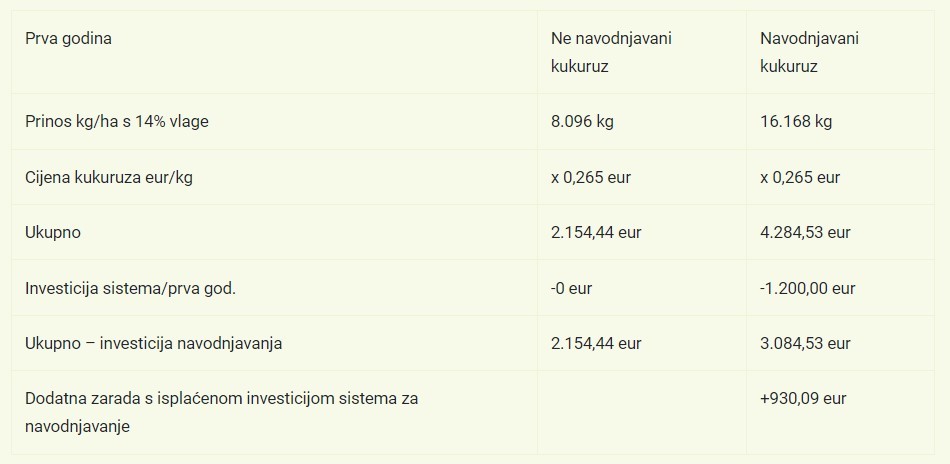Select the "Navodnjavani kukuruz" column header
The width and height of the screenshot is (950, 464).
[x=809, y=52]
